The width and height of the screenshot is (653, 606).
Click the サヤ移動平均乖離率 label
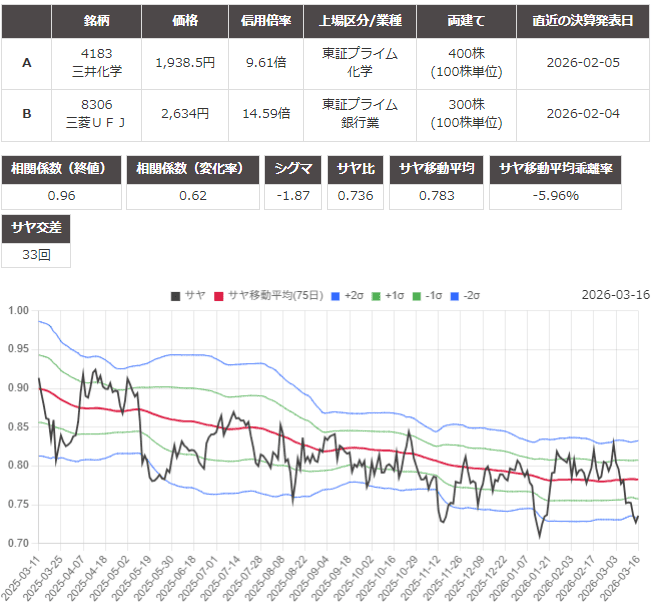pyautogui.click(x=567, y=168)
